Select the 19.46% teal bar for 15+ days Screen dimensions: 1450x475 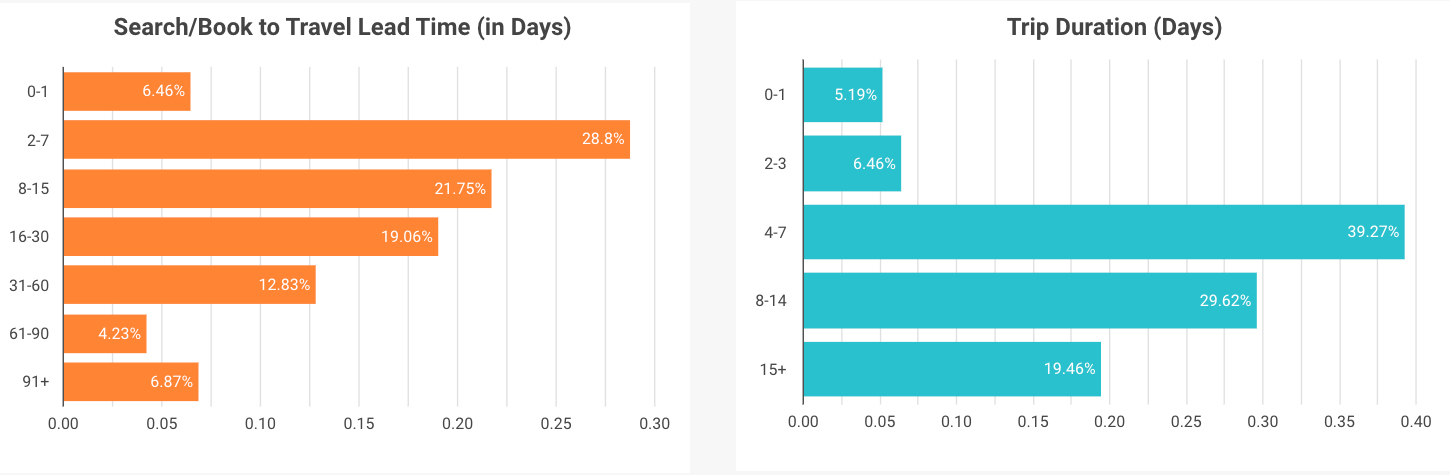pos(951,369)
